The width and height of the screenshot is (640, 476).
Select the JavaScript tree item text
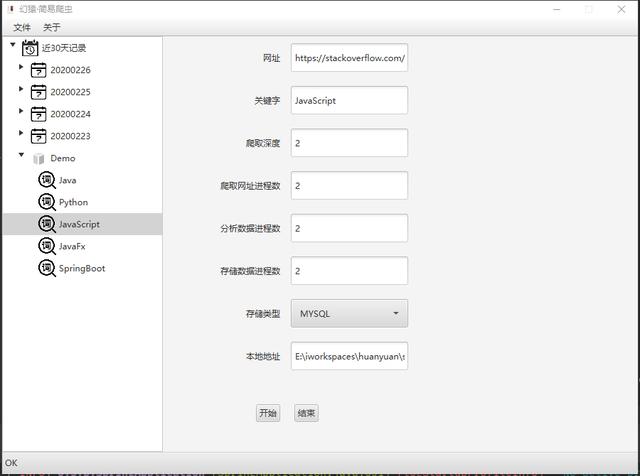pos(79,225)
